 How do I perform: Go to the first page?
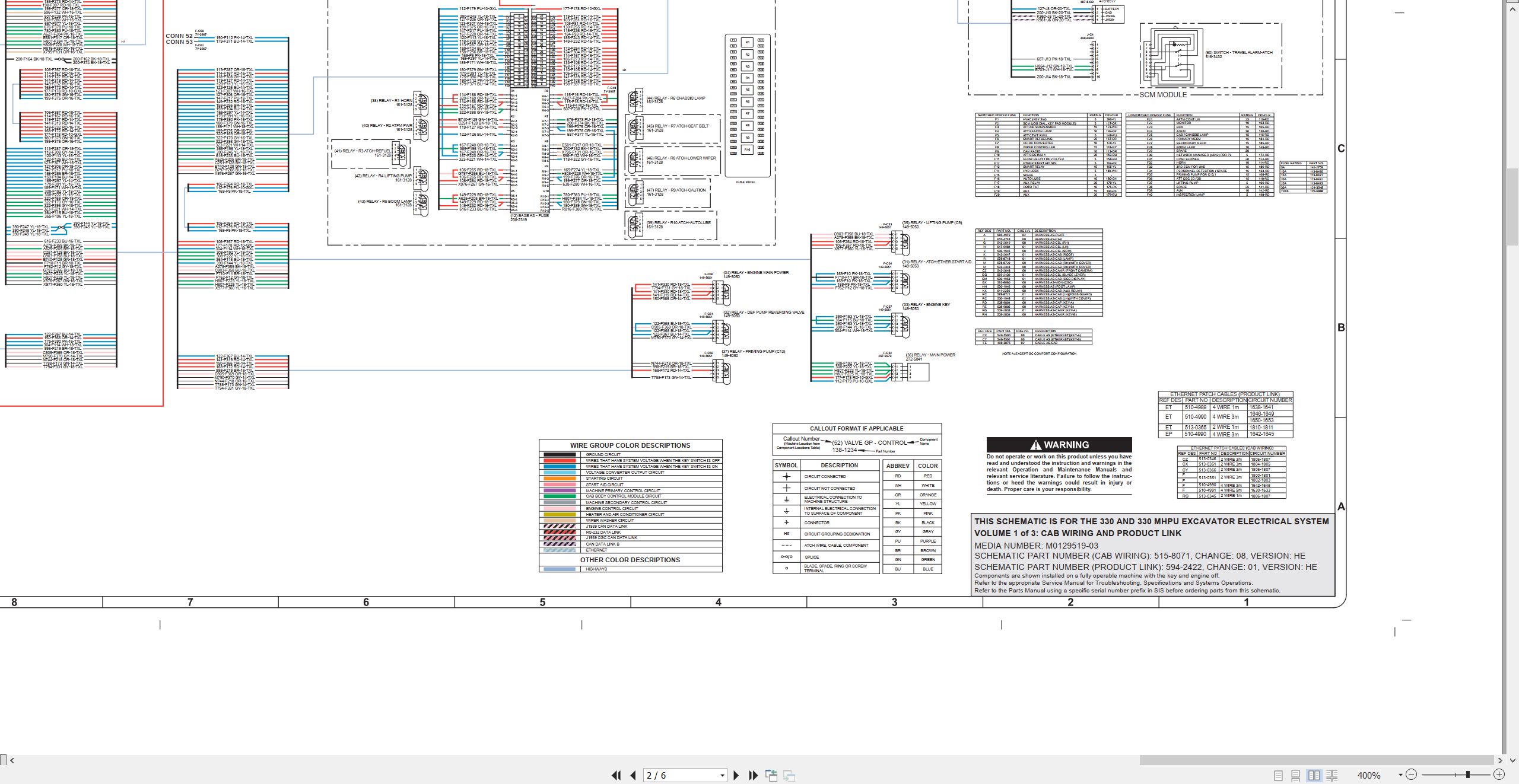coord(617,775)
